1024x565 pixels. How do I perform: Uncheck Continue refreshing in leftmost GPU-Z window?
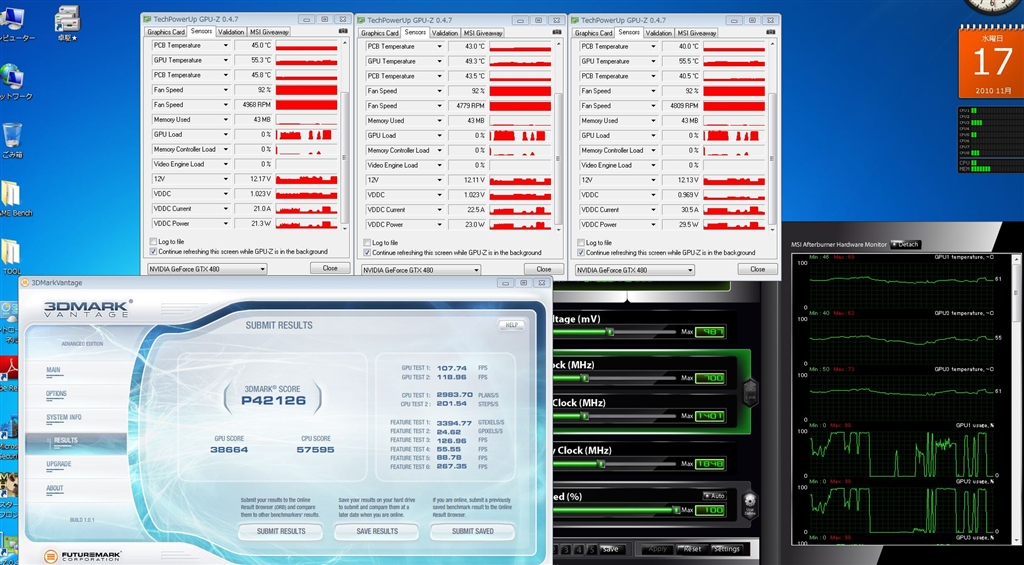(x=153, y=251)
